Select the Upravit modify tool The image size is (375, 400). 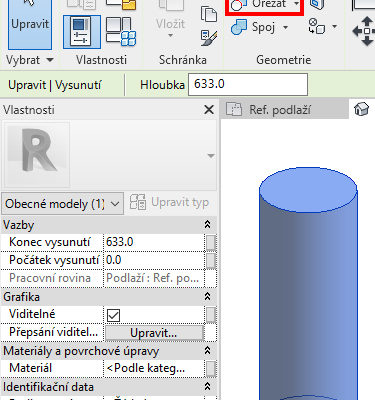(x=30, y=24)
